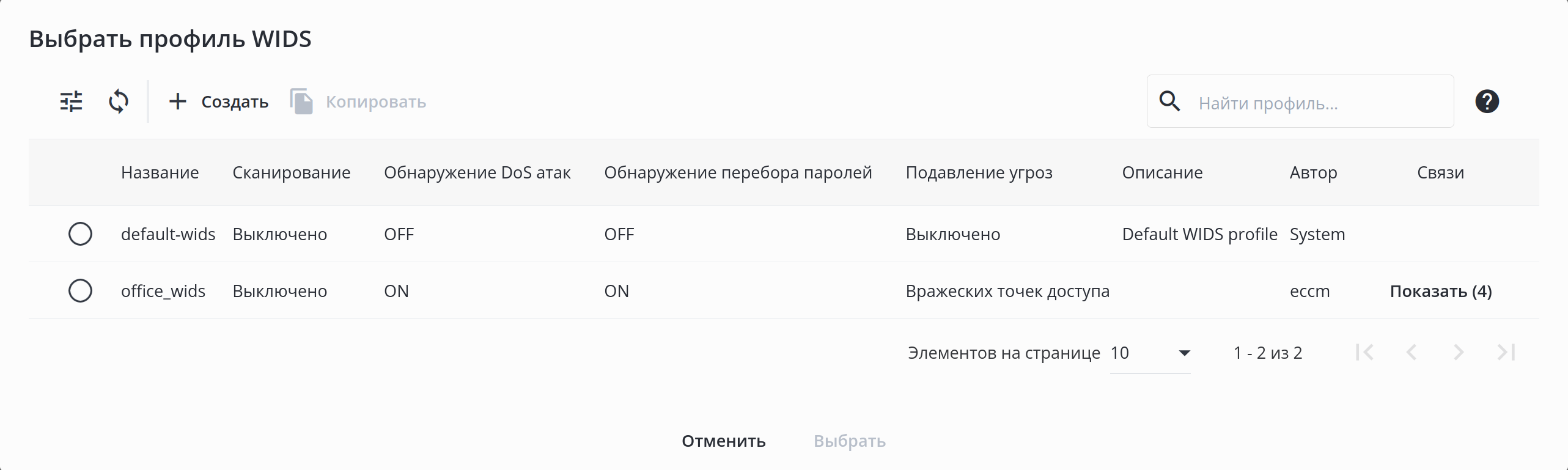
Task: Click the plus icon to create profile
Action: click(177, 101)
